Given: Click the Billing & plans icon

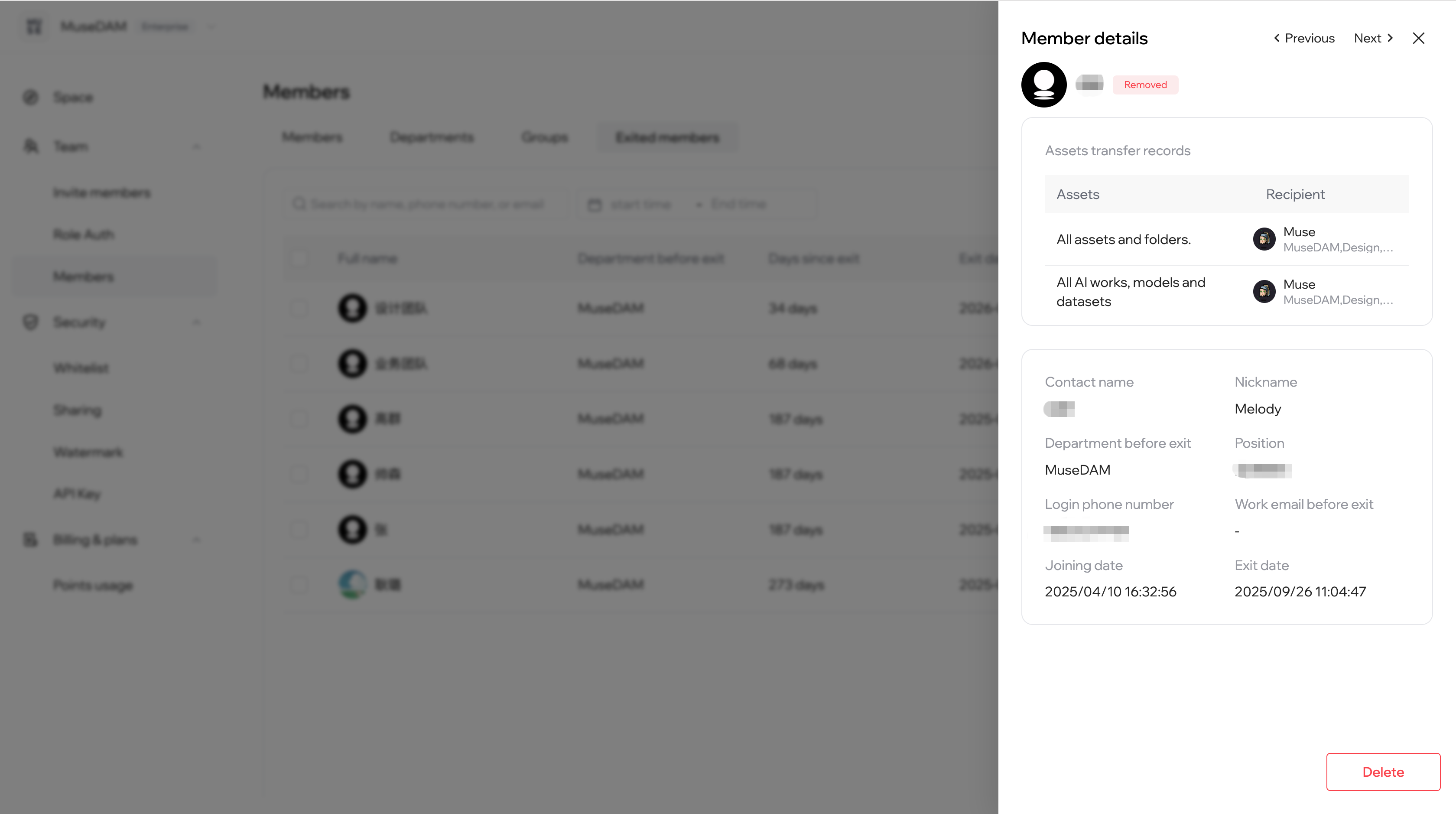Looking at the screenshot, I should coord(30,540).
